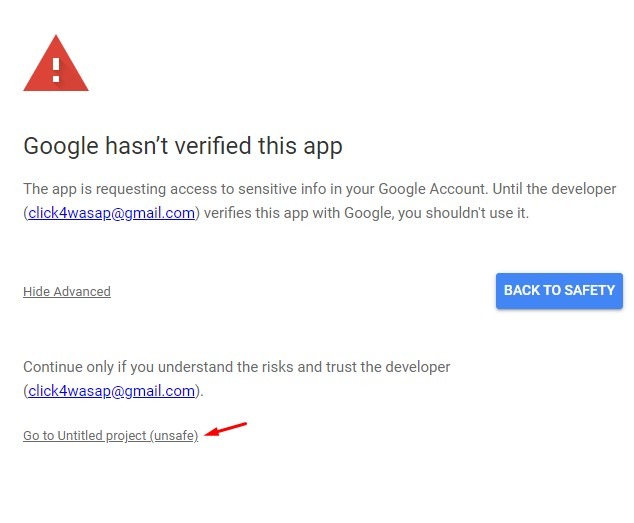Click the text 'Until the developer'
The width and height of the screenshot is (634, 523).
(554, 189)
